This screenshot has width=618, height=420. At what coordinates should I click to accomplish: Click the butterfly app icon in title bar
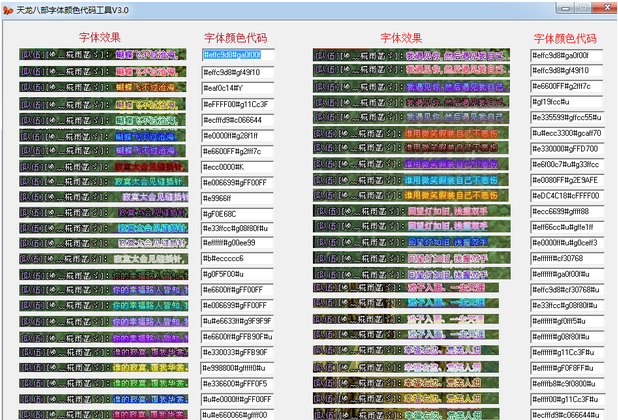point(8,9)
